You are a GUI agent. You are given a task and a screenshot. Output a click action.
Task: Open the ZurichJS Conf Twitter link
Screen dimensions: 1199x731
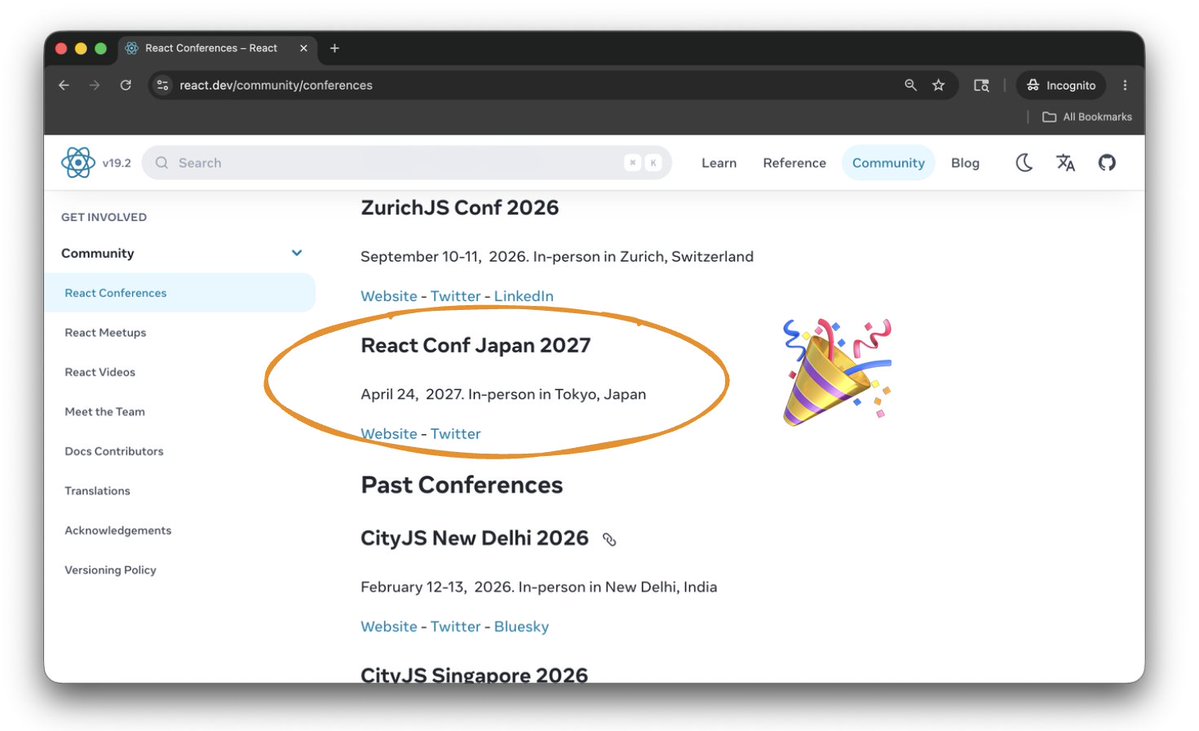click(456, 296)
